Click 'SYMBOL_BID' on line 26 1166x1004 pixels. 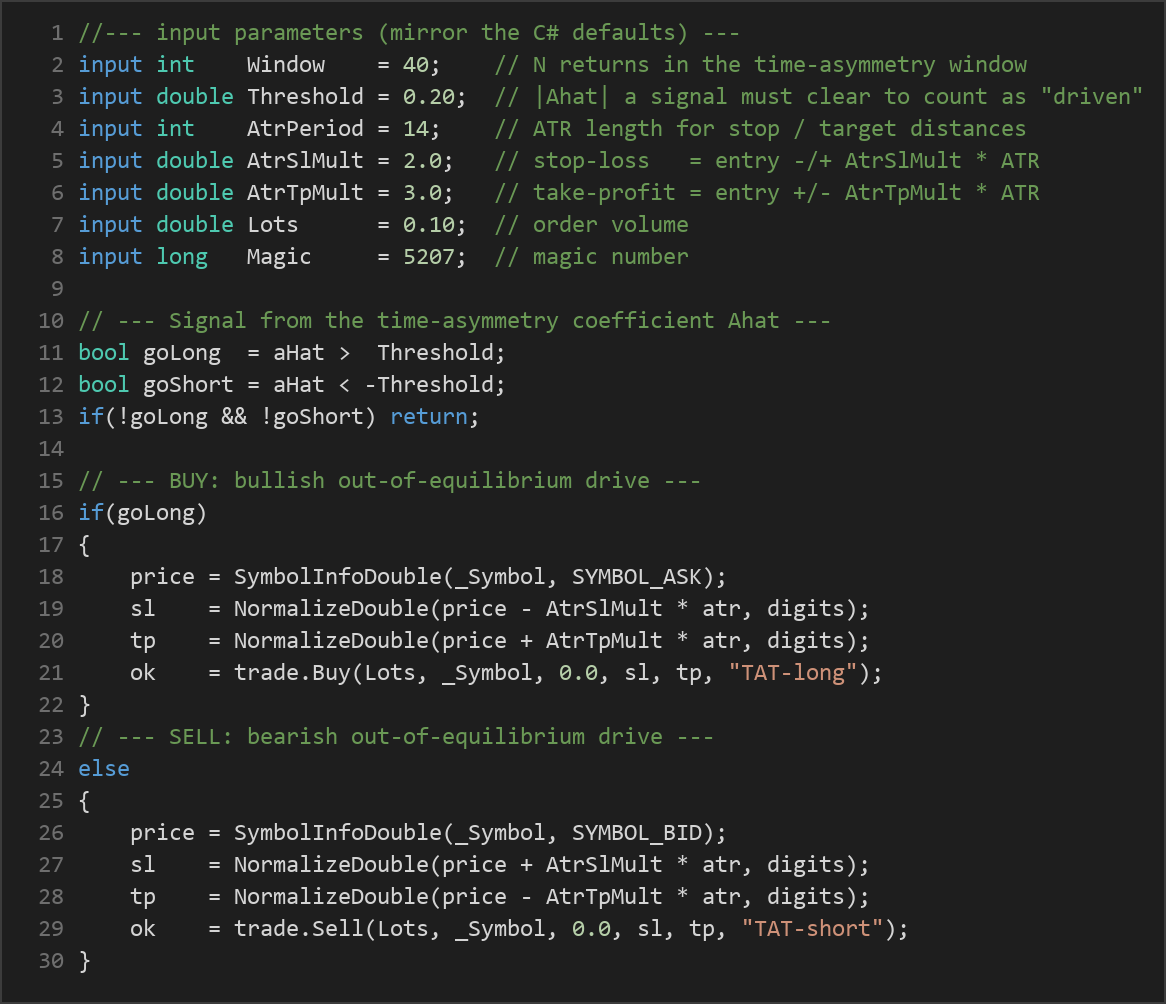pyautogui.click(x=636, y=832)
